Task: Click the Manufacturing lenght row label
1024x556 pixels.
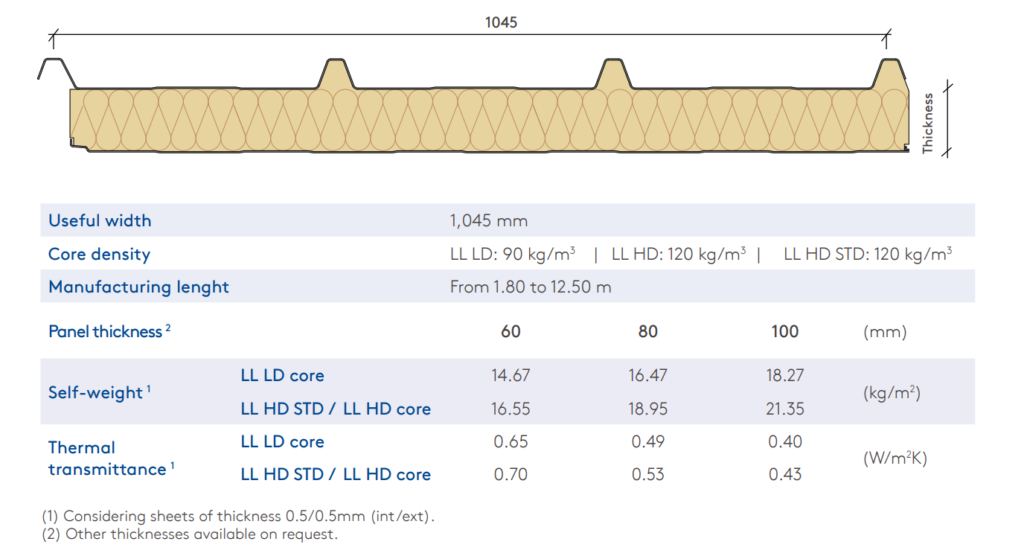Action: tap(138, 287)
